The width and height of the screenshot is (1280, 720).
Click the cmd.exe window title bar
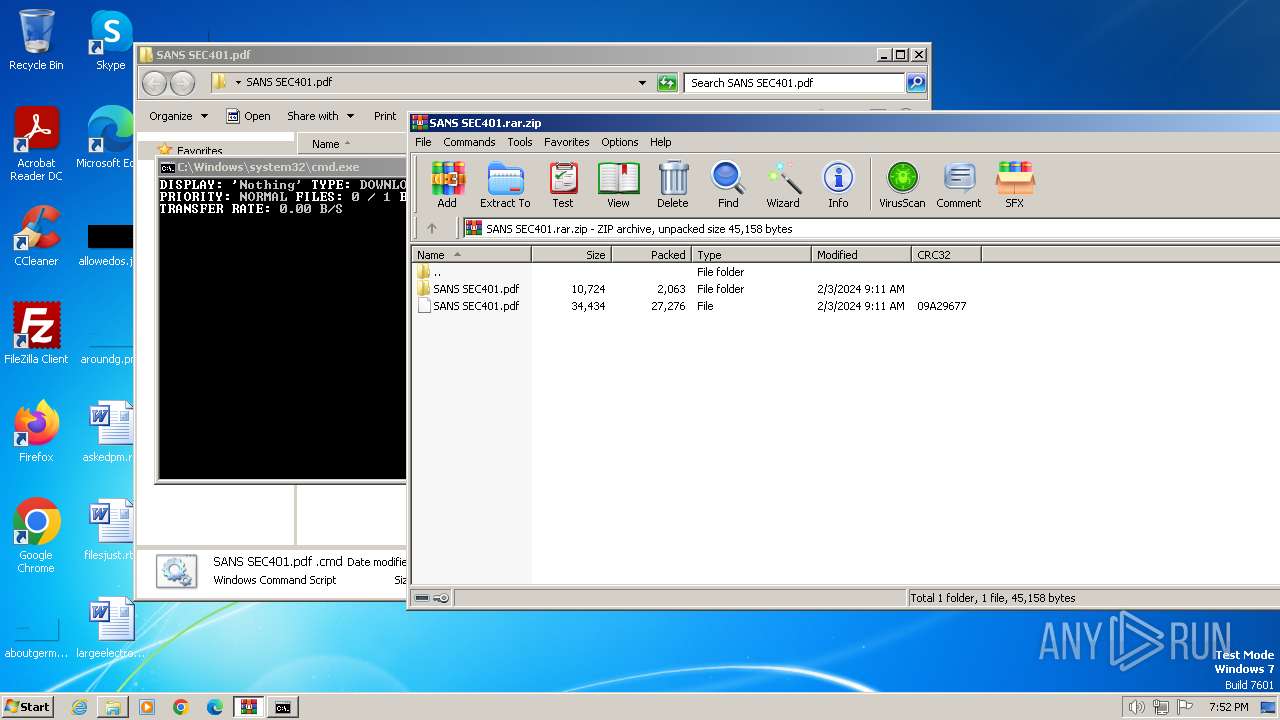[x=283, y=167]
